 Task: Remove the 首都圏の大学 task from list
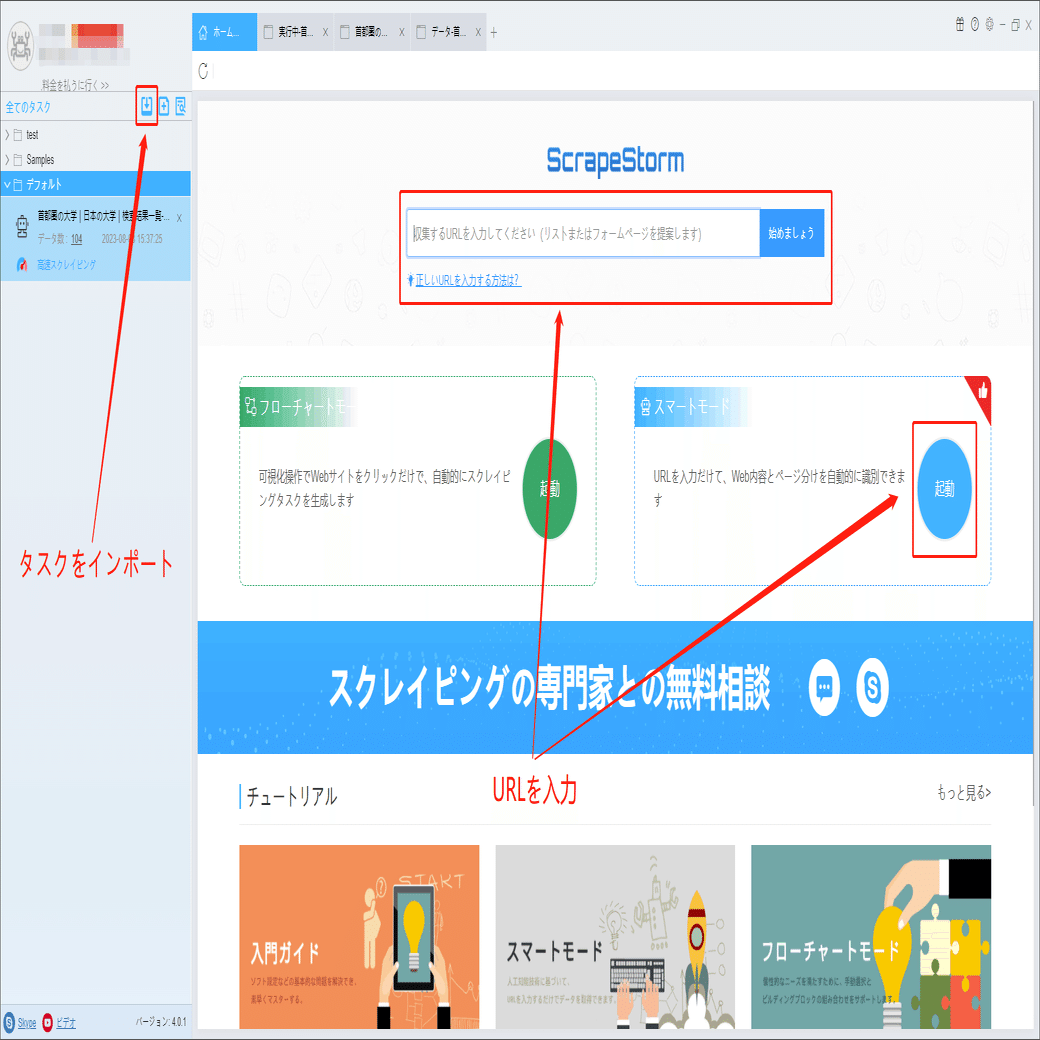pos(179,218)
